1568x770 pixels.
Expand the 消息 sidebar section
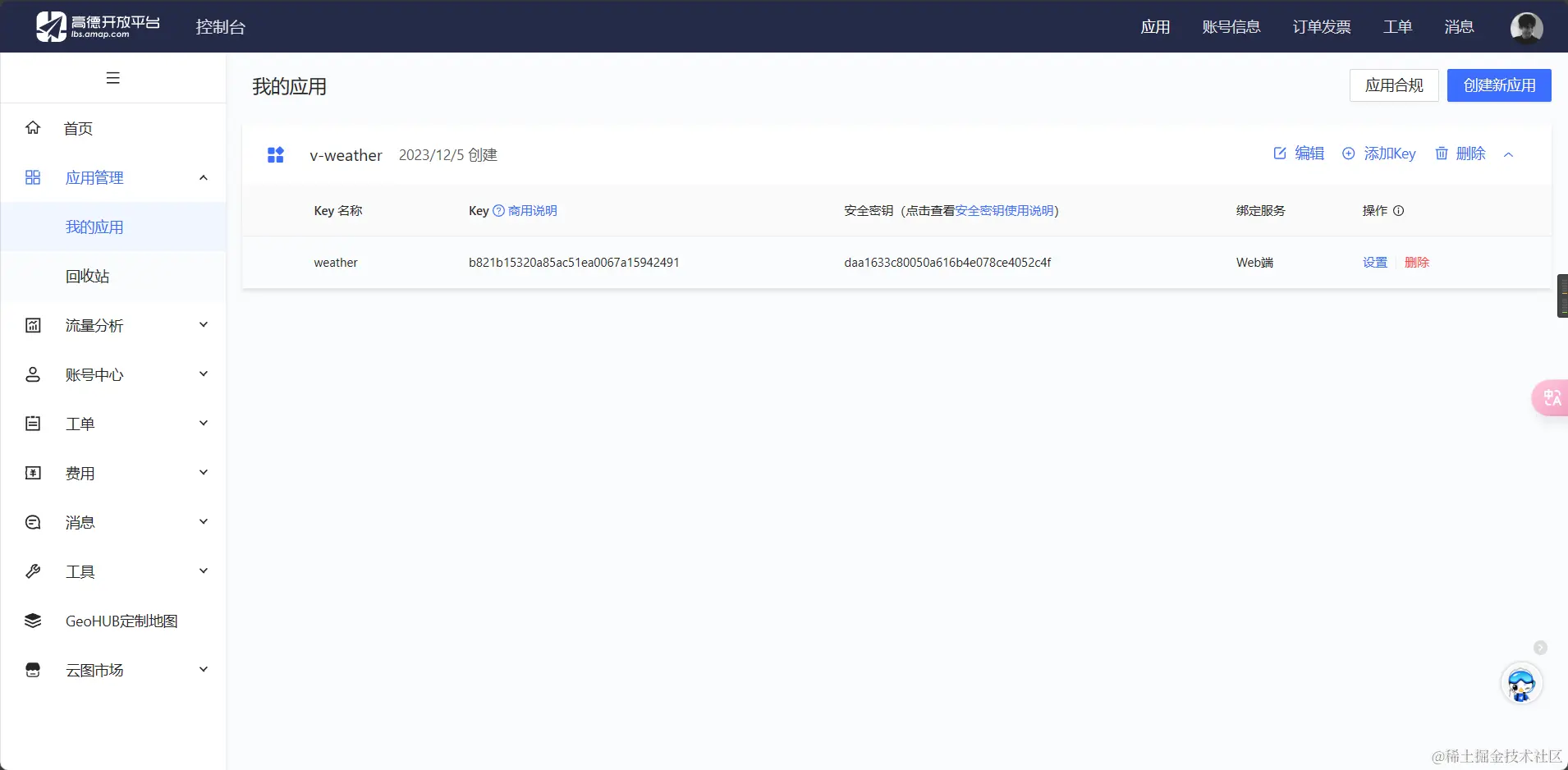pos(204,522)
